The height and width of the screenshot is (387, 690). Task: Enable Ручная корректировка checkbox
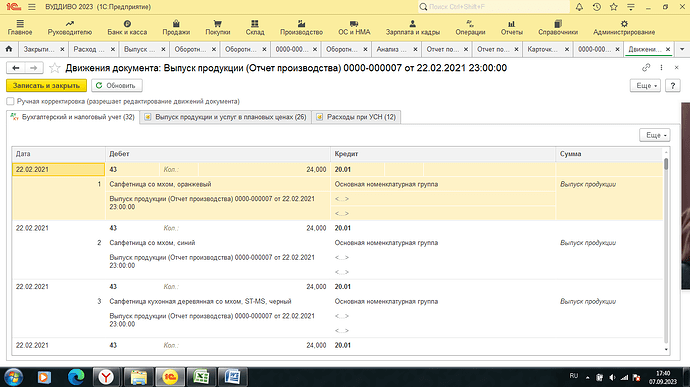(10, 101)
